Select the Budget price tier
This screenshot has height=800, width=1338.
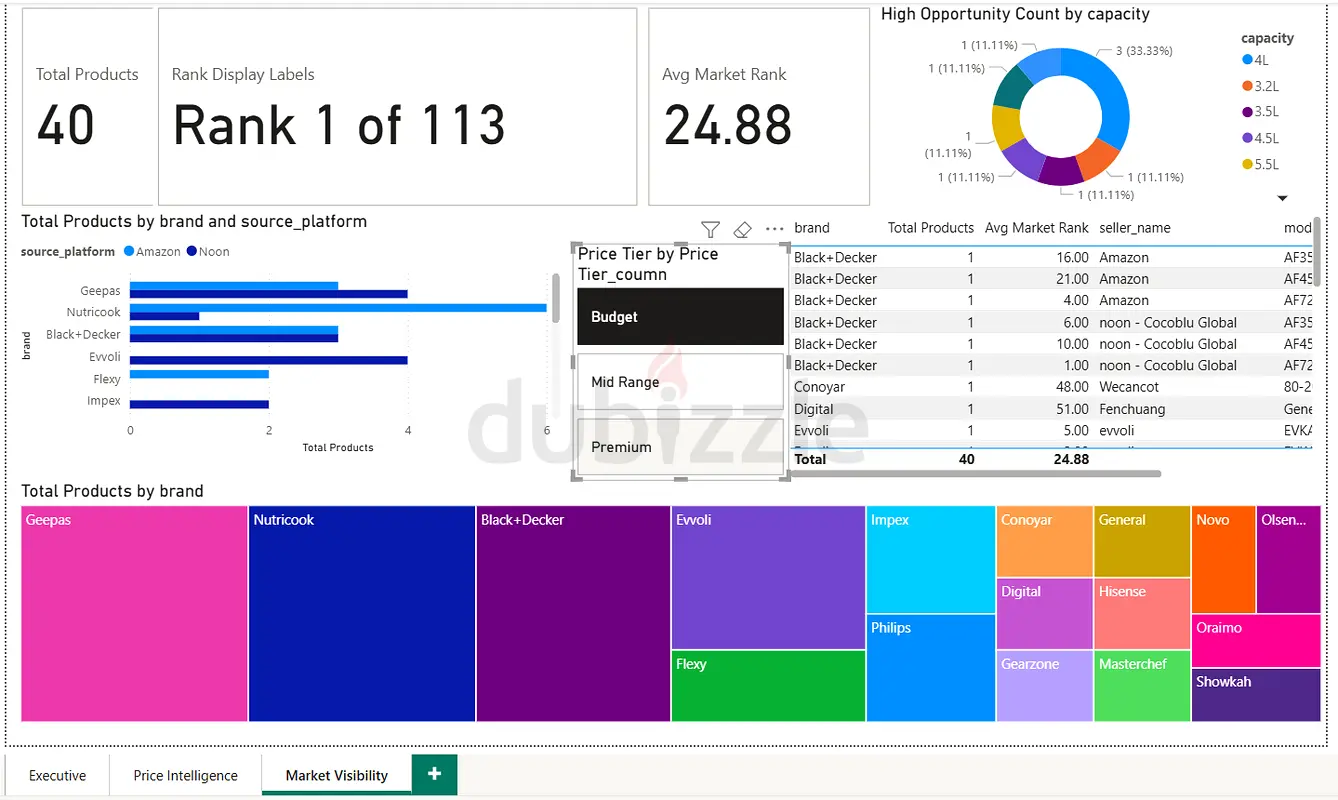coord(680,317)
